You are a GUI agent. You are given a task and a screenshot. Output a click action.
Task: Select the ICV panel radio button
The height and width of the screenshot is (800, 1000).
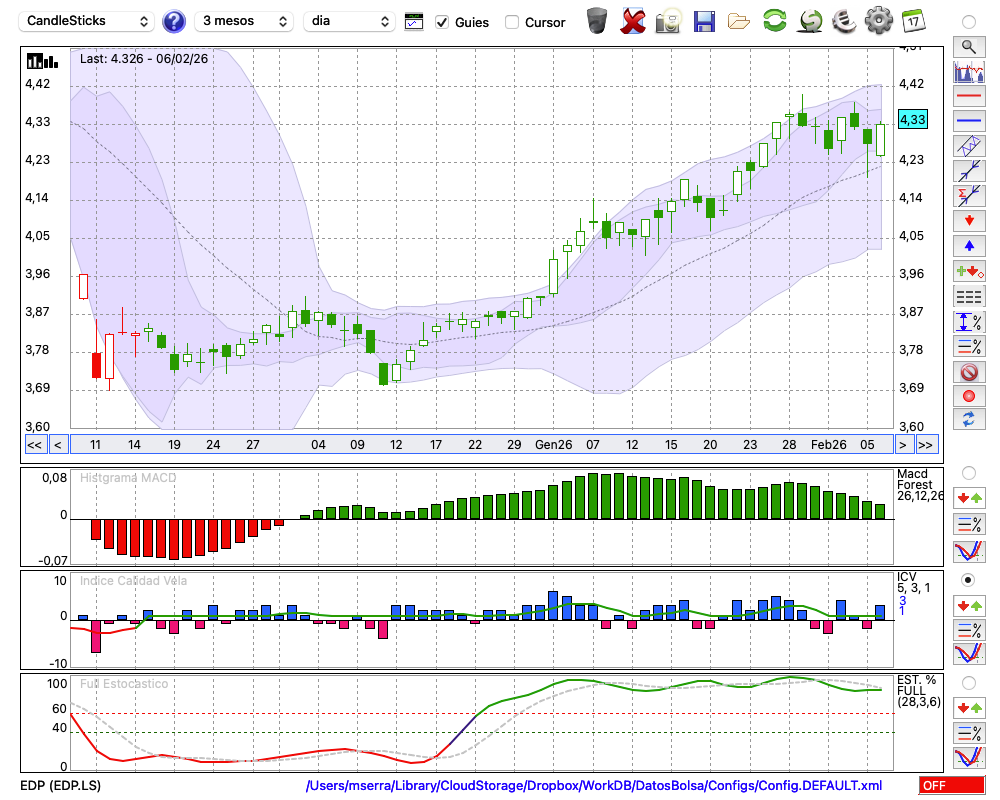969,580
